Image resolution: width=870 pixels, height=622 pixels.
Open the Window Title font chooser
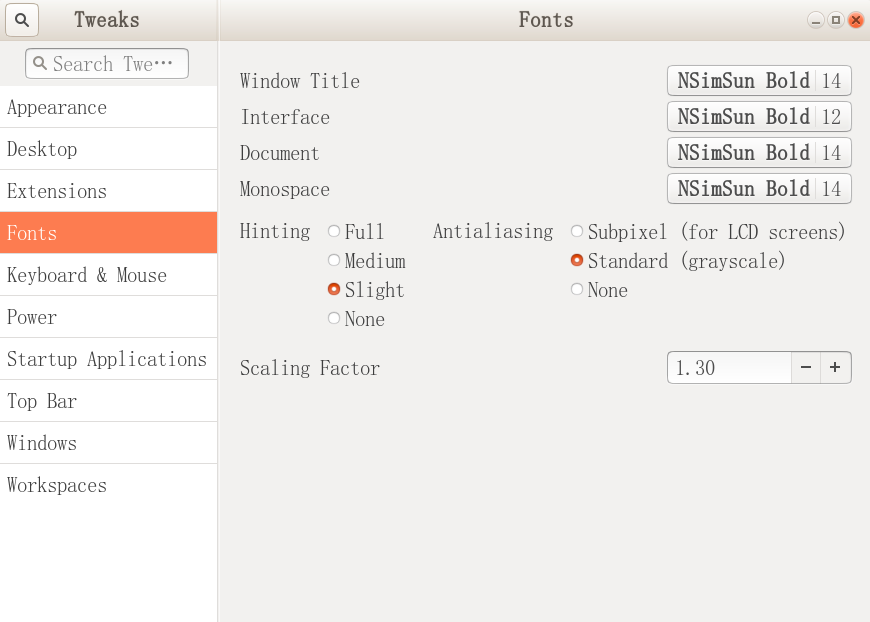coord(759,81)
